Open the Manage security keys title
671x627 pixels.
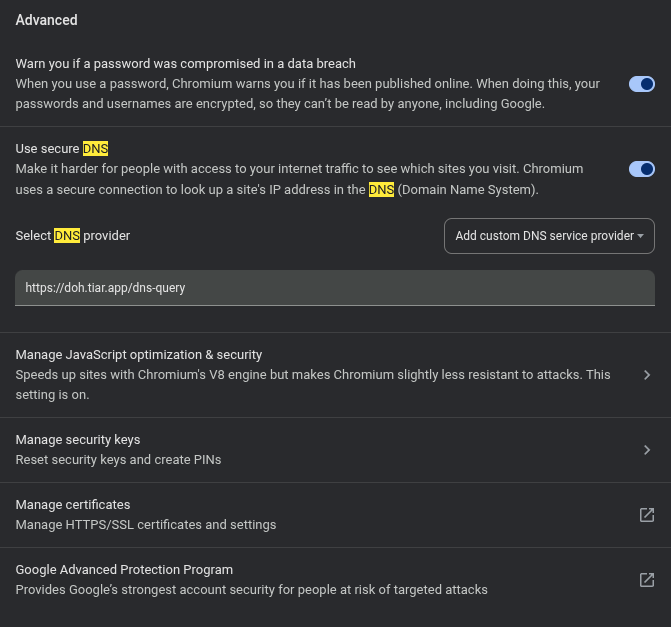tap(78, 440)
